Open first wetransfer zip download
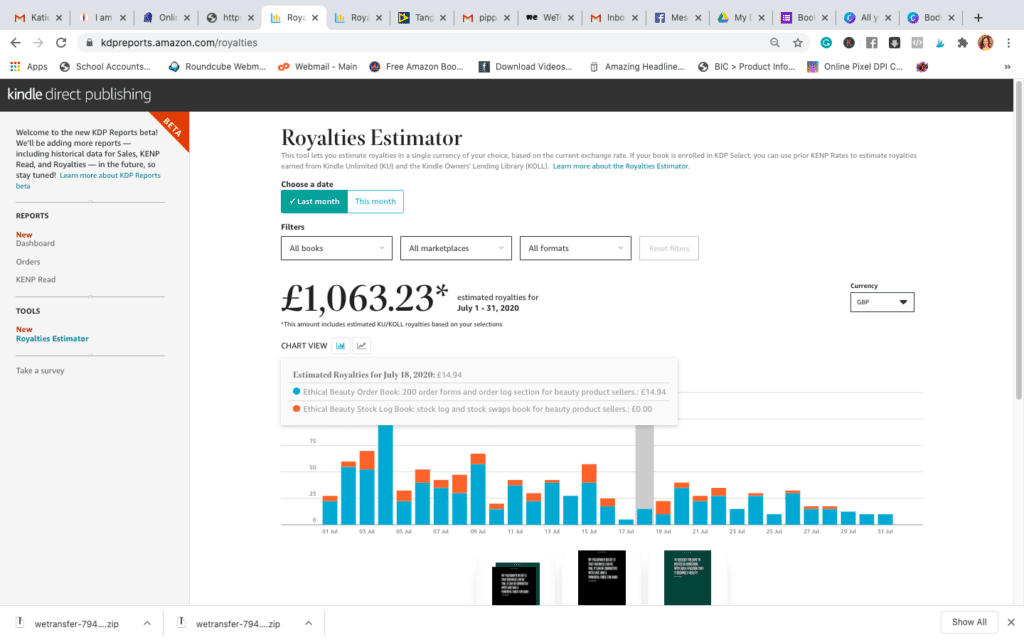Screen dimensions: 1024x640 click(76, 624)
